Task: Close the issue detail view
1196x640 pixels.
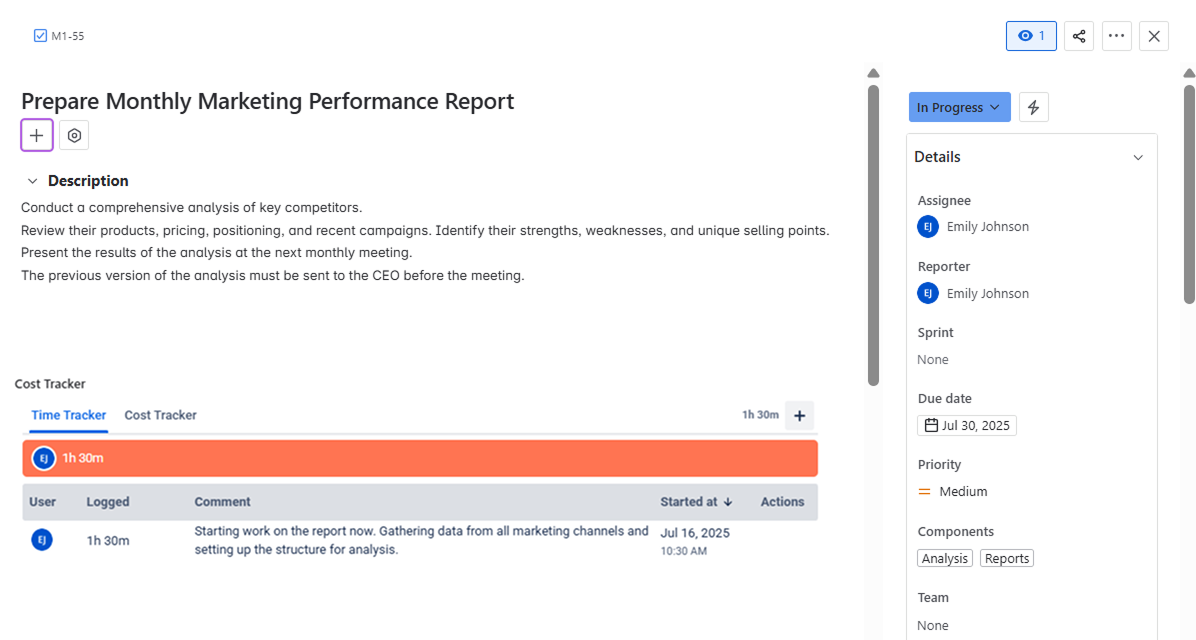Action: 1154,36
